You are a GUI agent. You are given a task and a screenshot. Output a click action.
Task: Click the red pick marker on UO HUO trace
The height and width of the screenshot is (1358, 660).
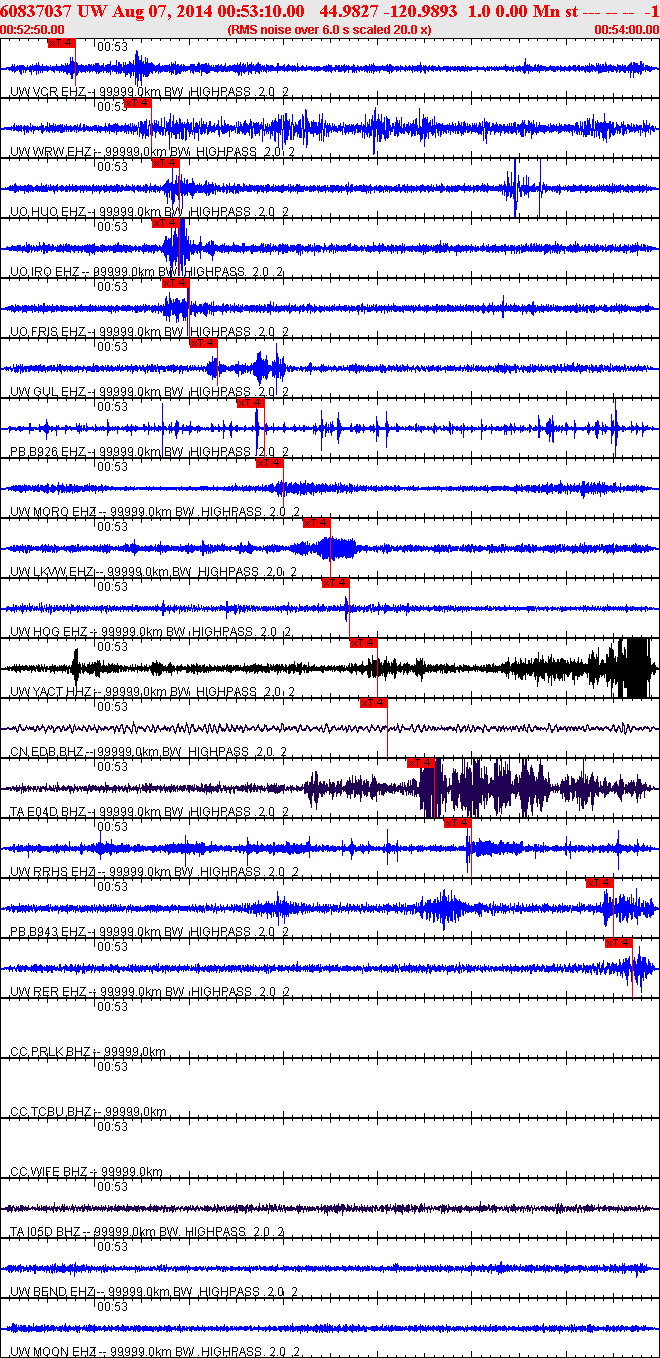(166, 163)
